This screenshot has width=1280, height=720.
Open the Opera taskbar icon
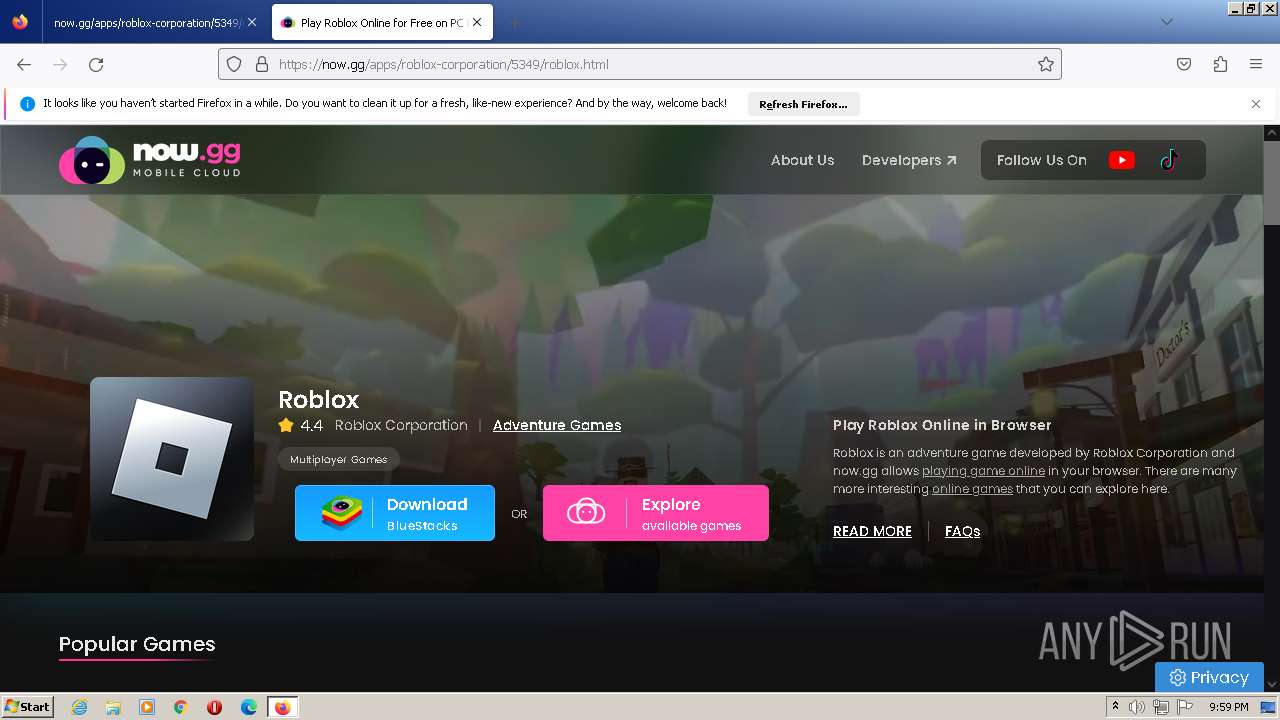tap(214, 707)
